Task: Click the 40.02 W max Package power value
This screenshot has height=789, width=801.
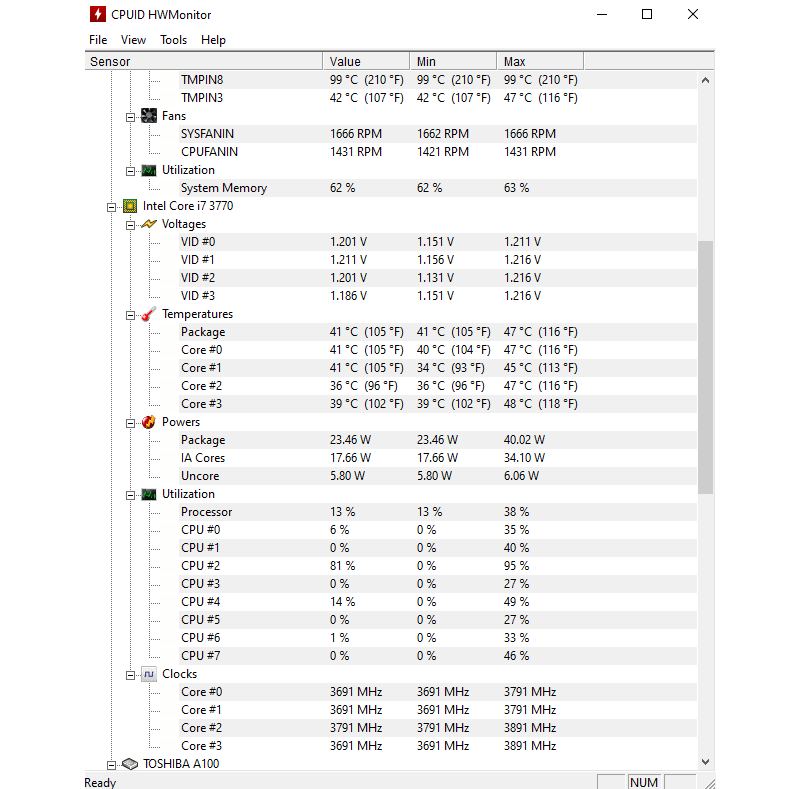Action: (x=524, y=440)
